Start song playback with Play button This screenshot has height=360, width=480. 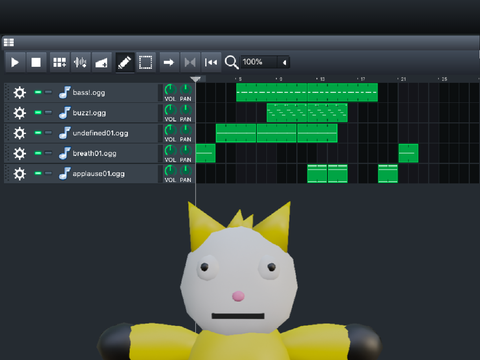coord(15,62)
